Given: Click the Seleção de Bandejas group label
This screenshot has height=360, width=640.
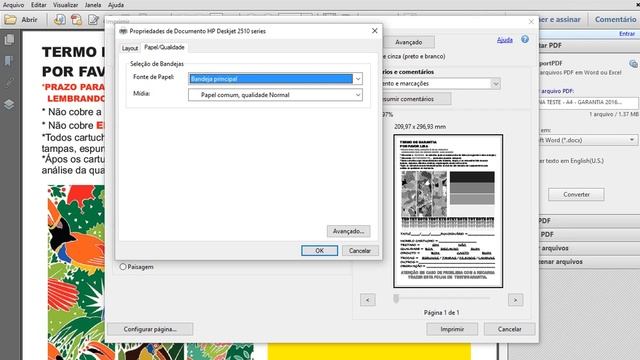Looking at the screenshot, I should (x=157, y=64).
